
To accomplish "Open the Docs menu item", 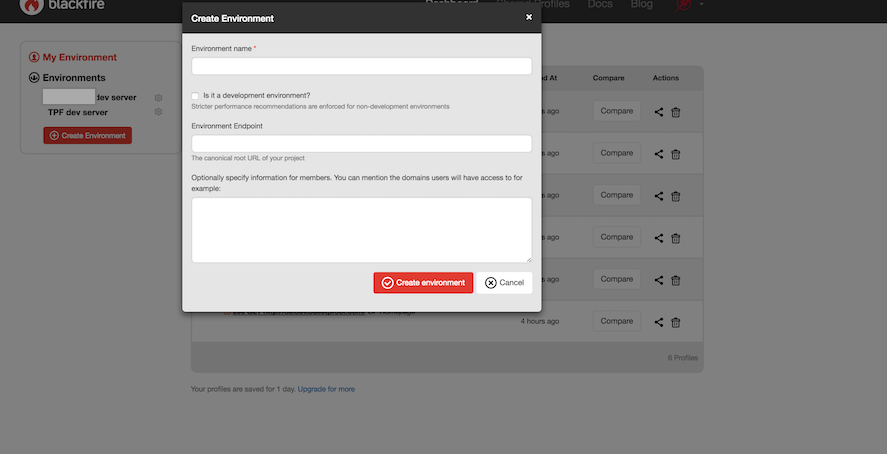I will 600,5.
